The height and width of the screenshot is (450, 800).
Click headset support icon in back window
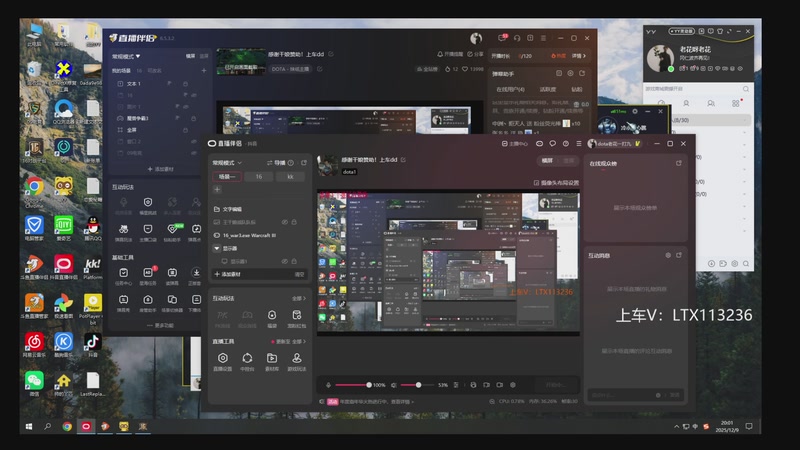[517, 38]
